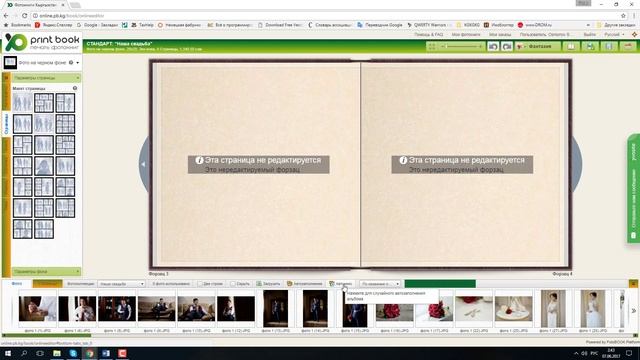Select the silhouette portrait layout in fourth row
Viewport: 640px width, 360px height.
tap(44, 166)
